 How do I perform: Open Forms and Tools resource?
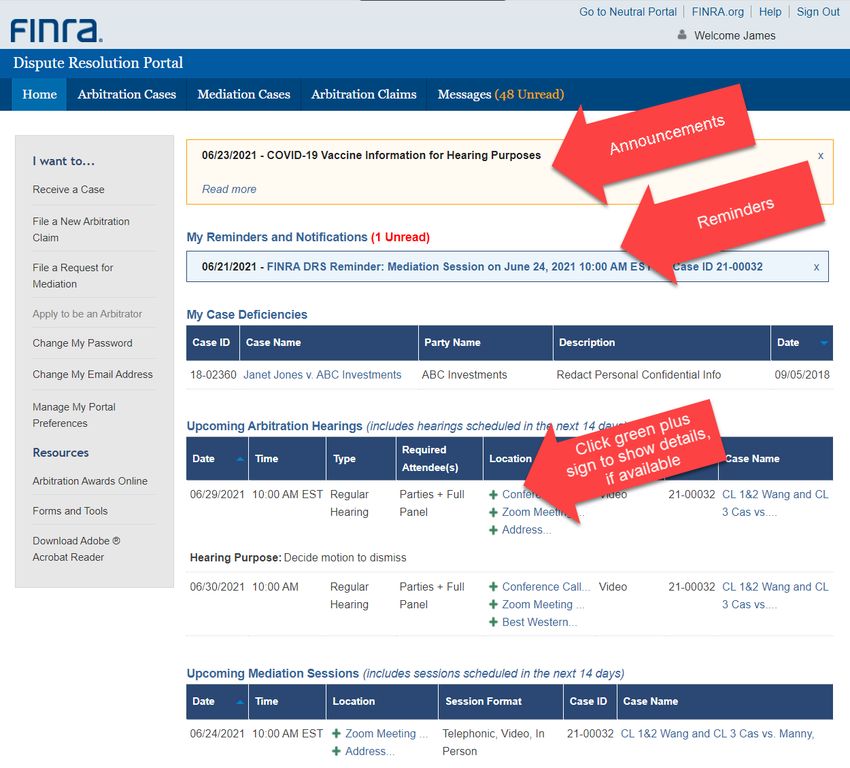pyautogui.click(x=70, y=511)
